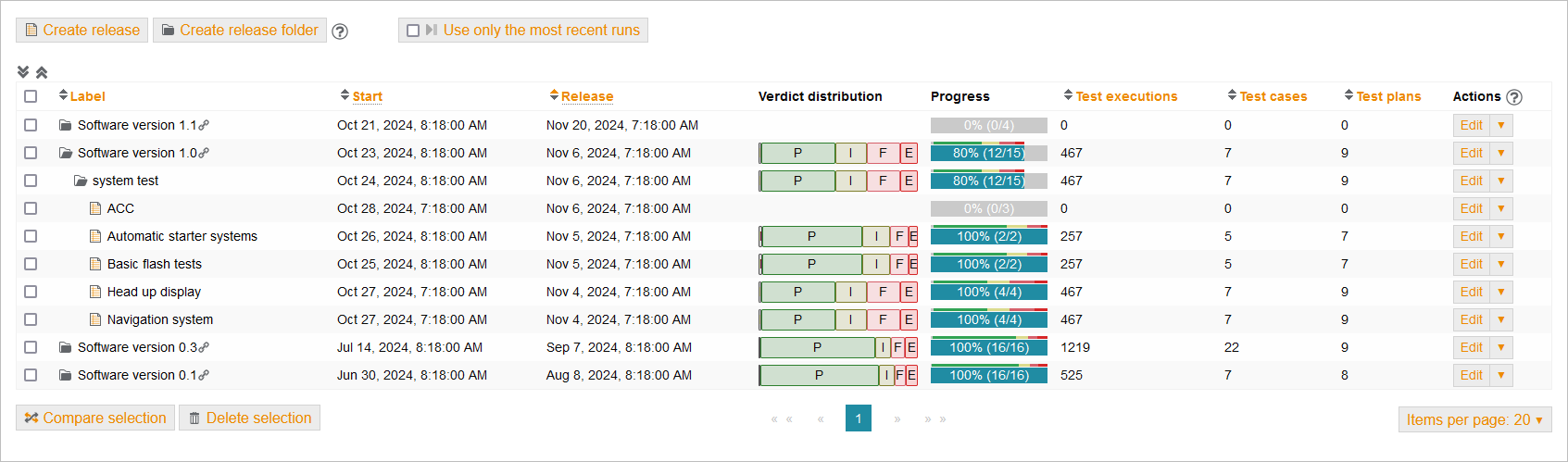
Task: Click the Compare selection button
Action: coord(94,418)
